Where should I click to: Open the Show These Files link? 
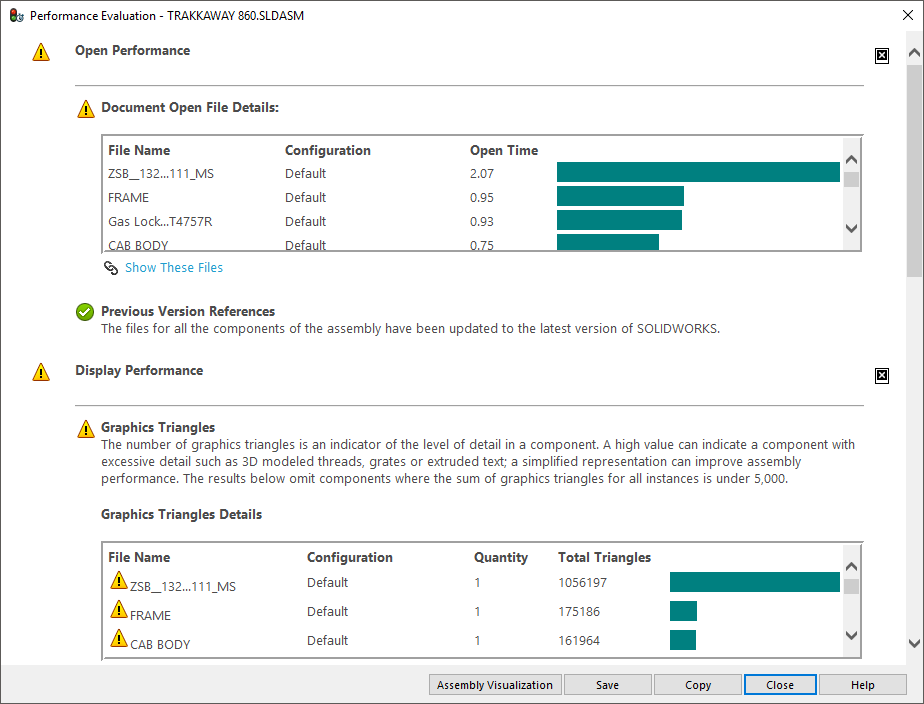(x=174, y=267)
